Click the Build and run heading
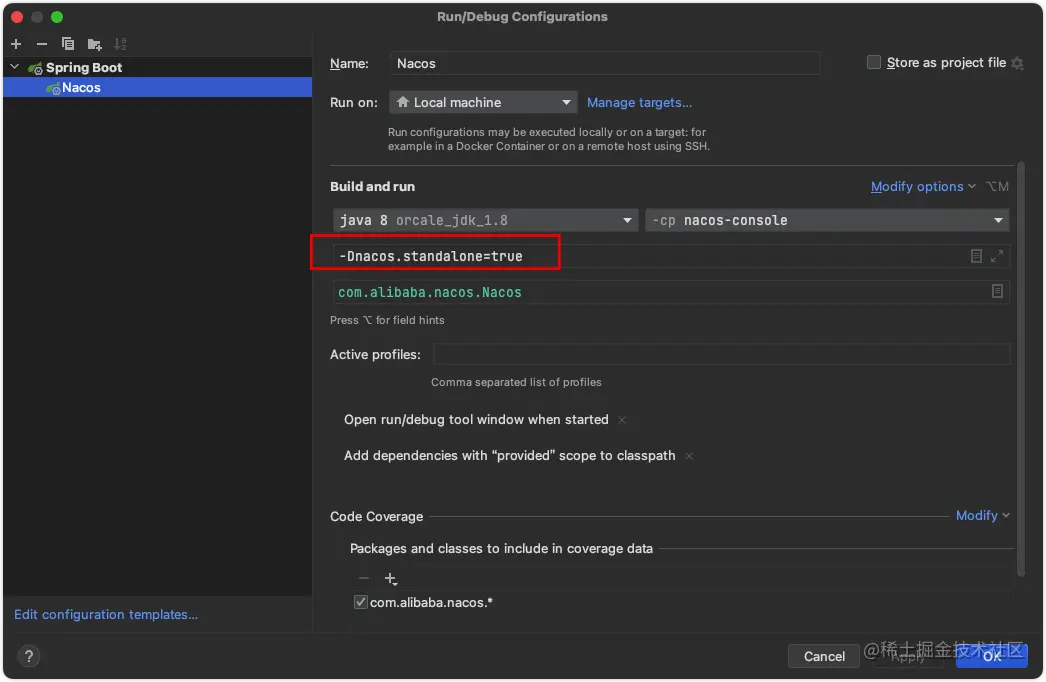This screenshot has width=1046, height=682. pos(372,187)
